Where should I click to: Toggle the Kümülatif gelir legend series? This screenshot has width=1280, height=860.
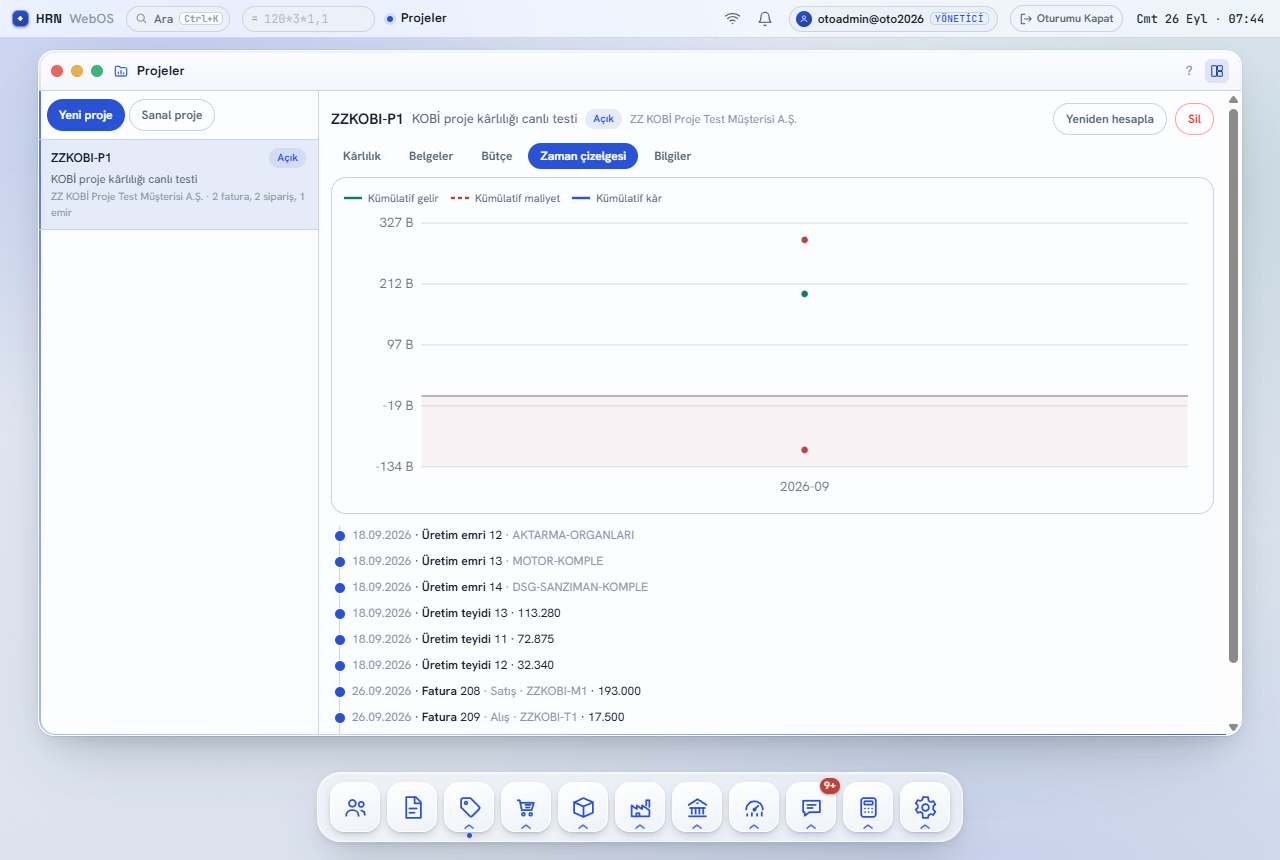(392, 198)
